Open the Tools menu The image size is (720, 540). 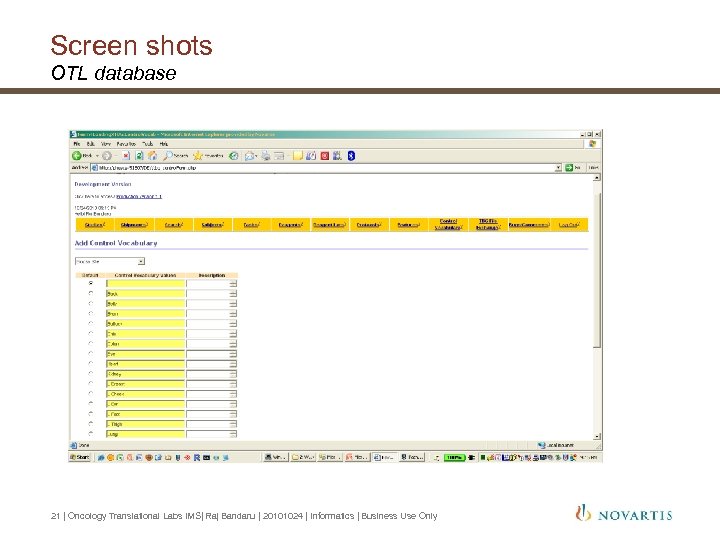pyautogui.click(x=147, y=144)
